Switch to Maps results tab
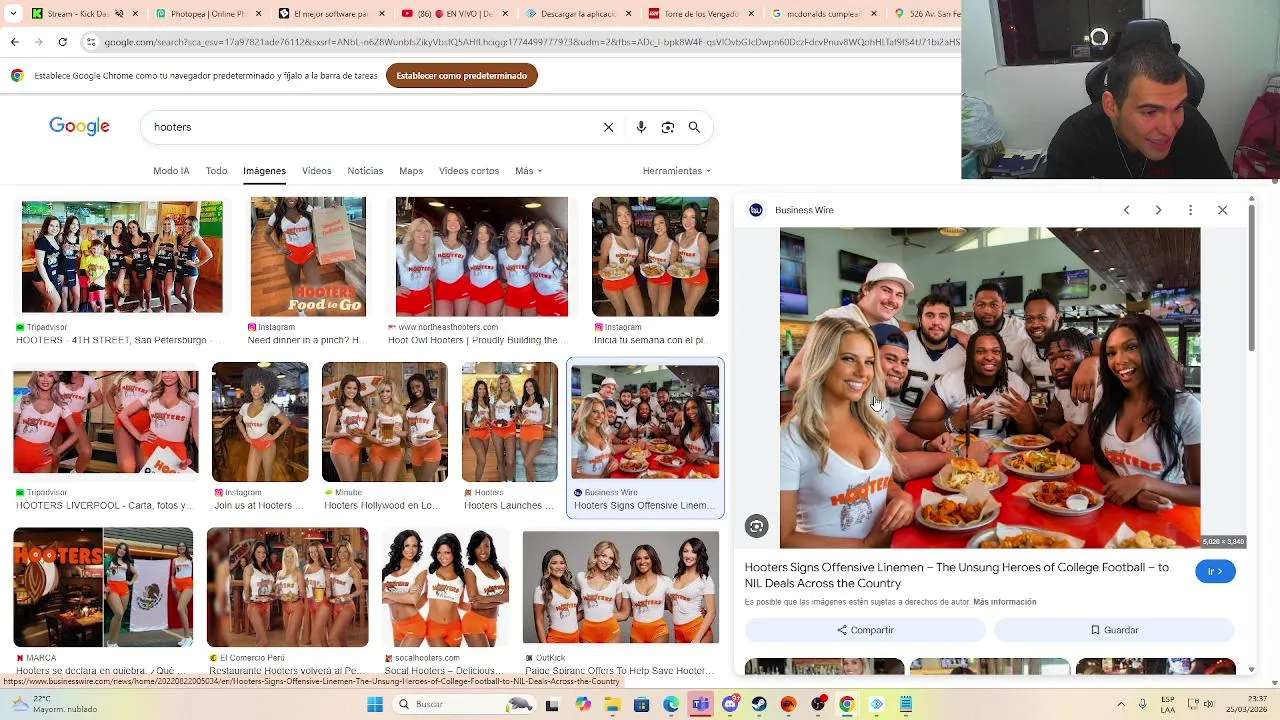This screenshot has height=720, width=1280. tap(411, 171)
